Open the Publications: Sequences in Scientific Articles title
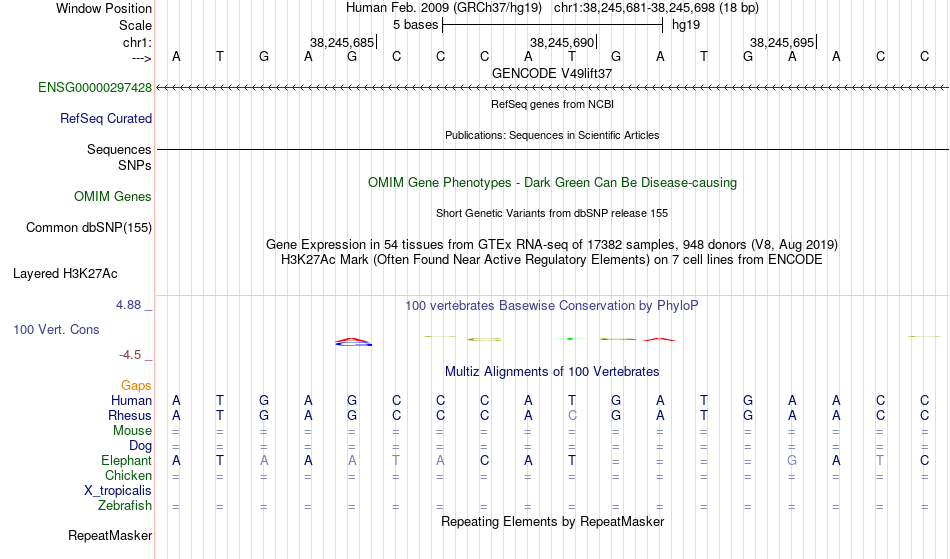 click(552, 135)
